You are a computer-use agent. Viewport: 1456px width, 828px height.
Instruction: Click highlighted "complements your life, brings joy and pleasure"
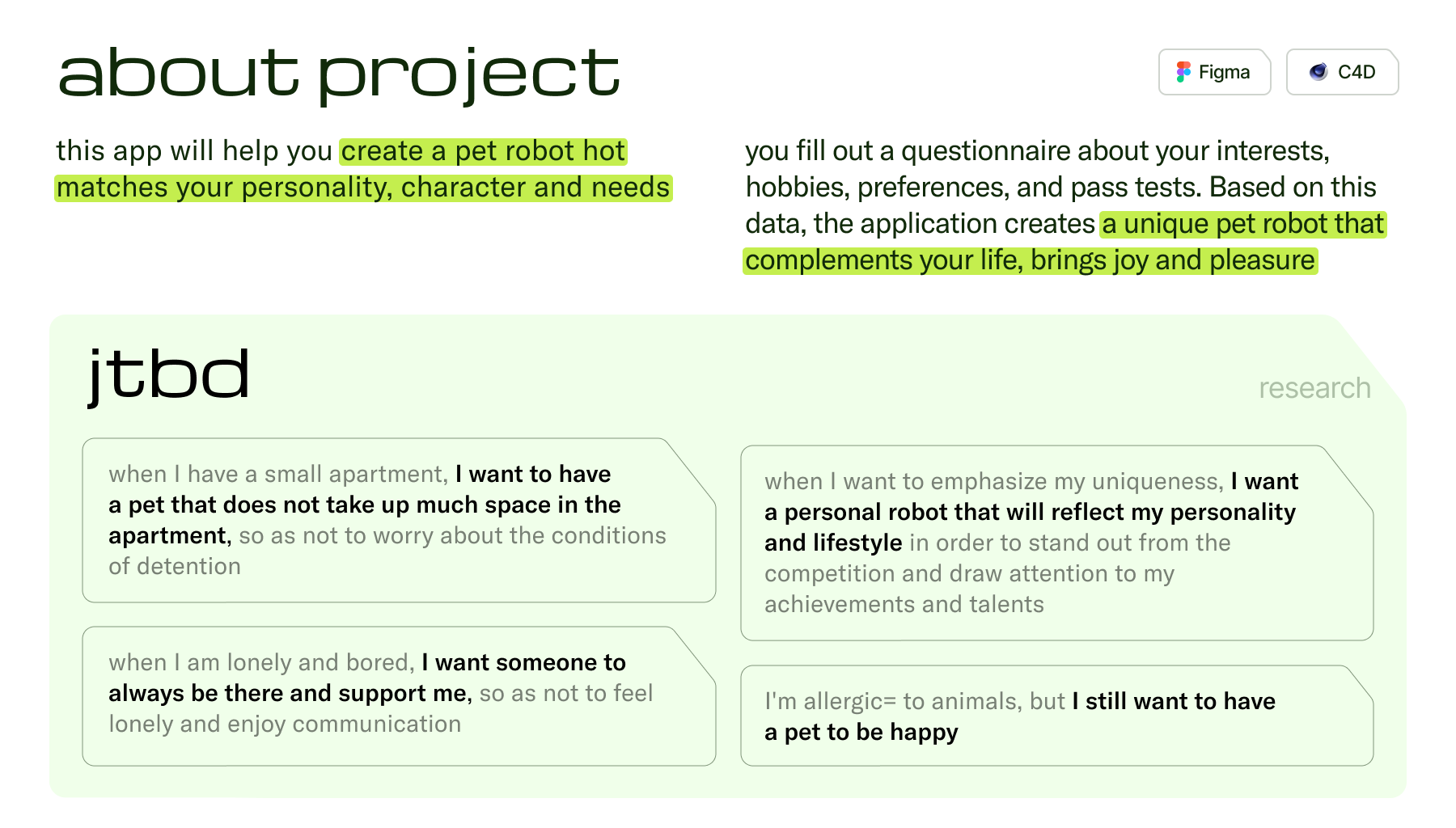pyautogui.click(x=1030, y=260)
